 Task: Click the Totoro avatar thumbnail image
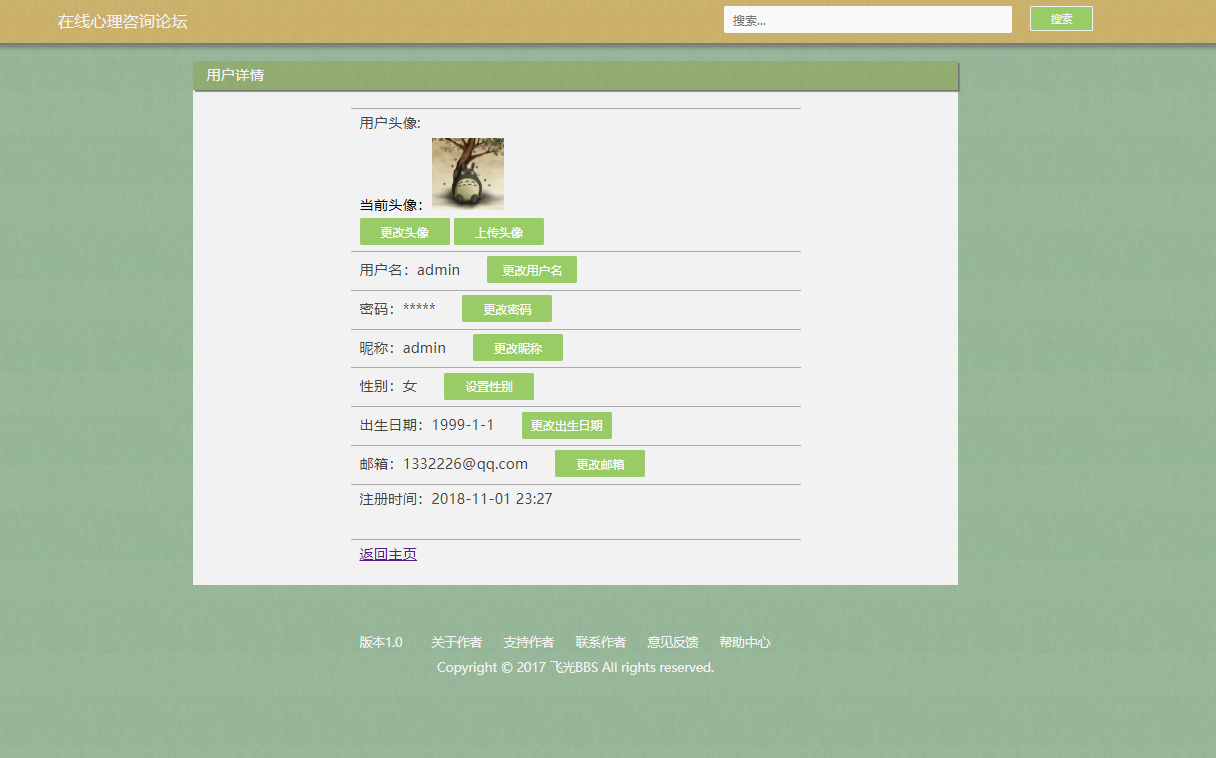click(467, 172)
